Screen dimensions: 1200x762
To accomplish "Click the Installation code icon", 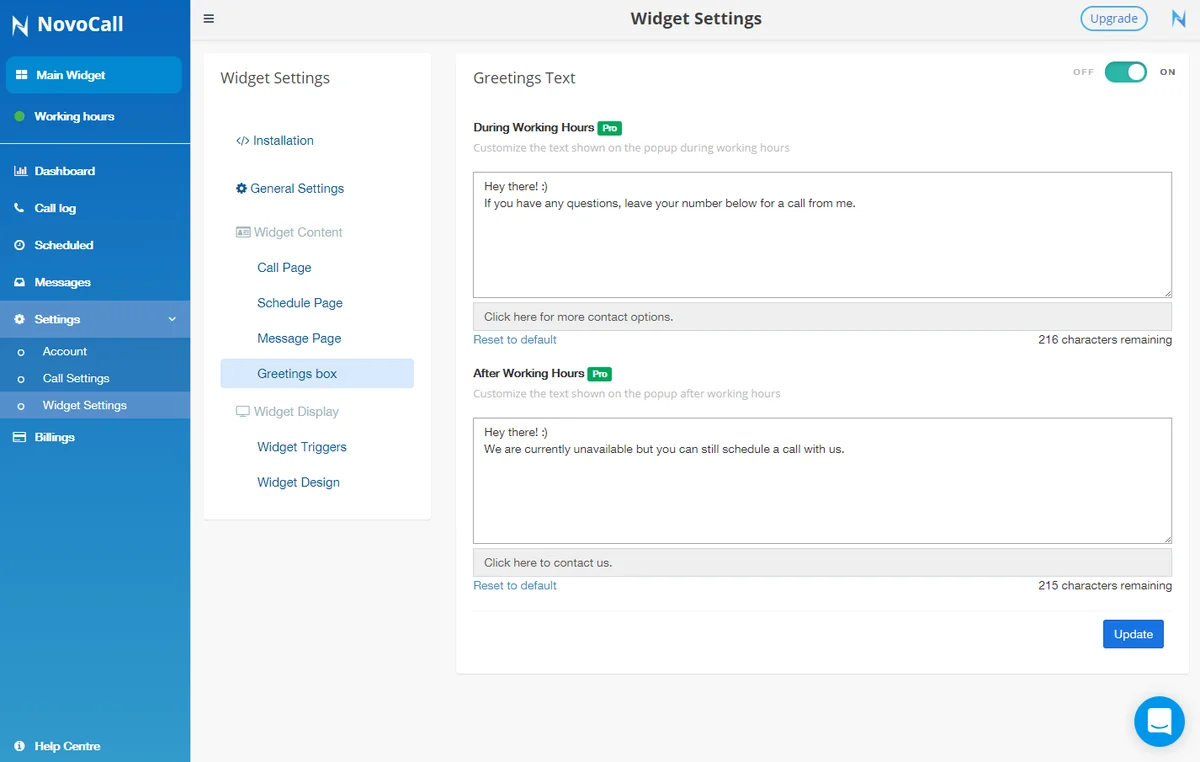I will (242, 141).
